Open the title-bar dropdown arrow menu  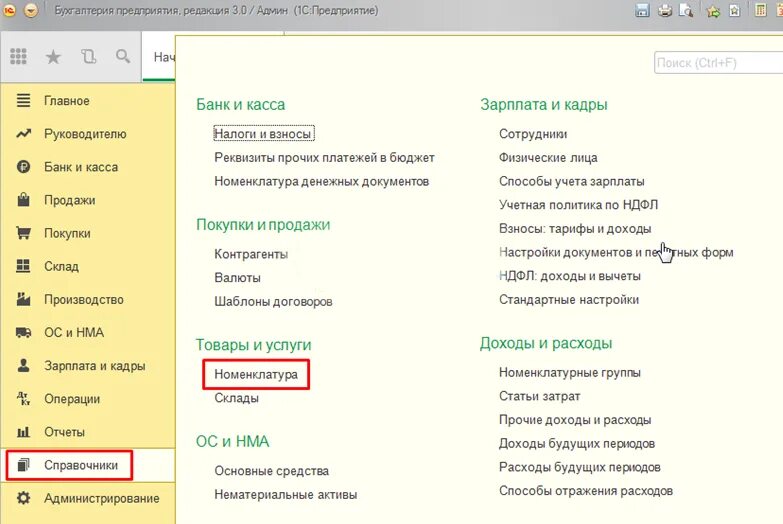31,10
